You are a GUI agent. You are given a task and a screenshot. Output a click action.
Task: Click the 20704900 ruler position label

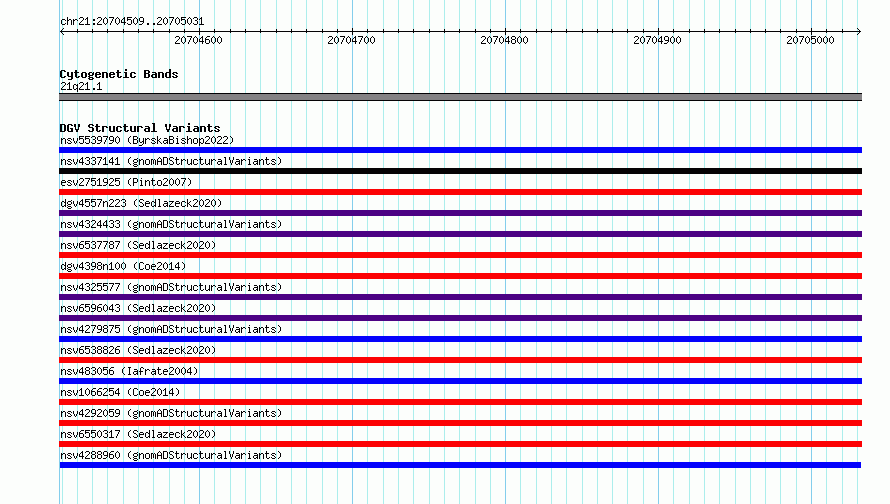(x=657, y=40)
